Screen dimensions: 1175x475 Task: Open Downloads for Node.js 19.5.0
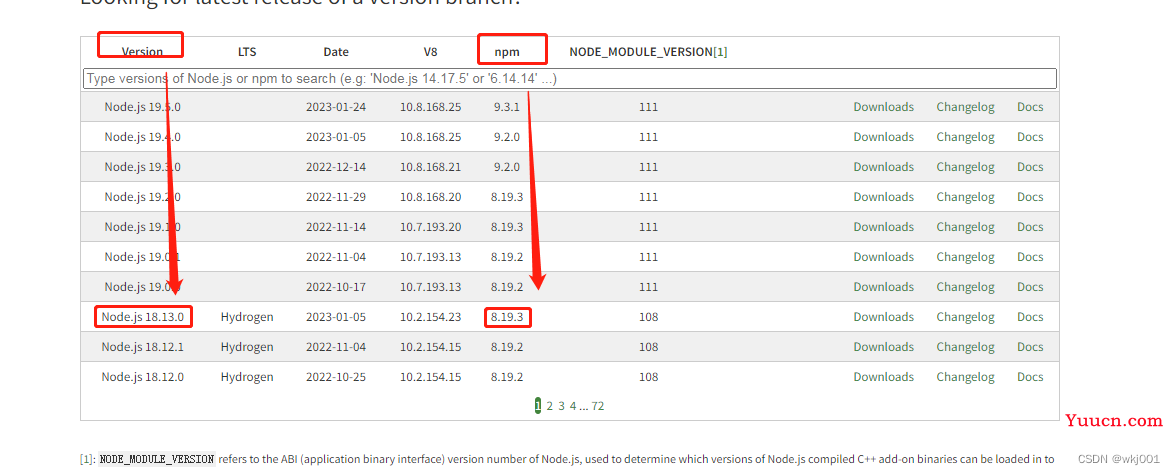(883, 107)
